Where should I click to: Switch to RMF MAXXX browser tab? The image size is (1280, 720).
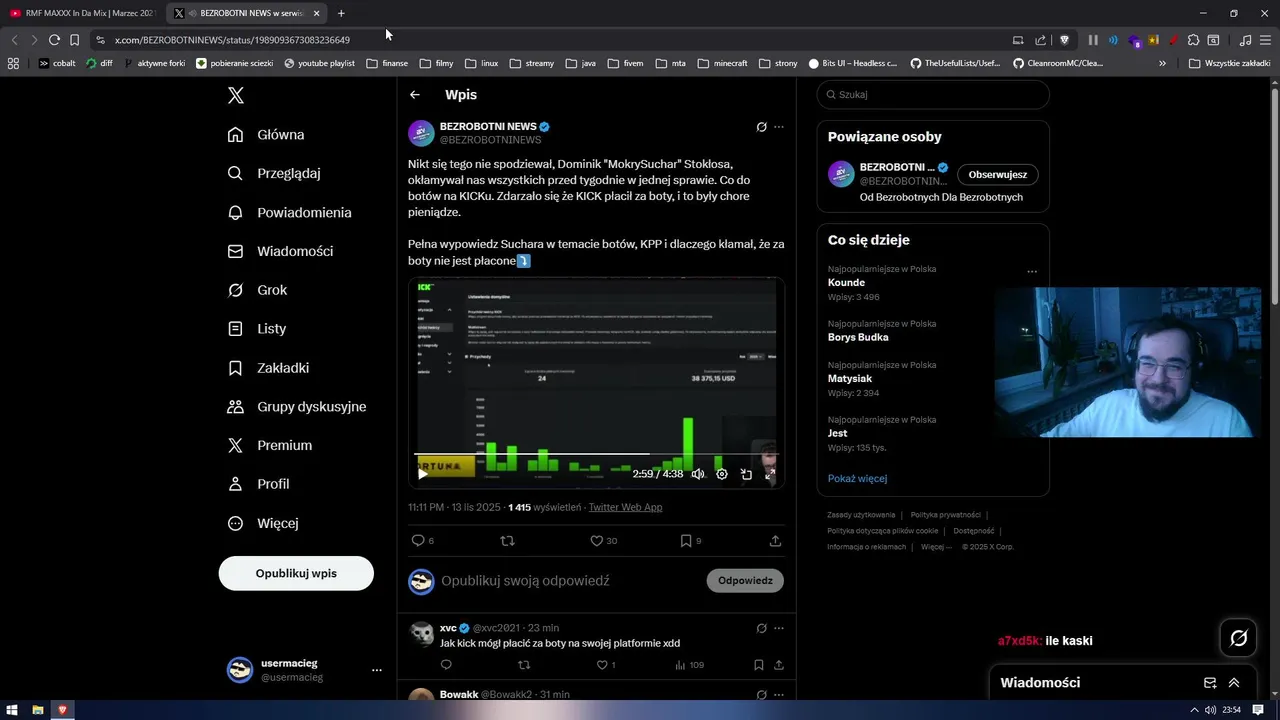click(82, 13)
